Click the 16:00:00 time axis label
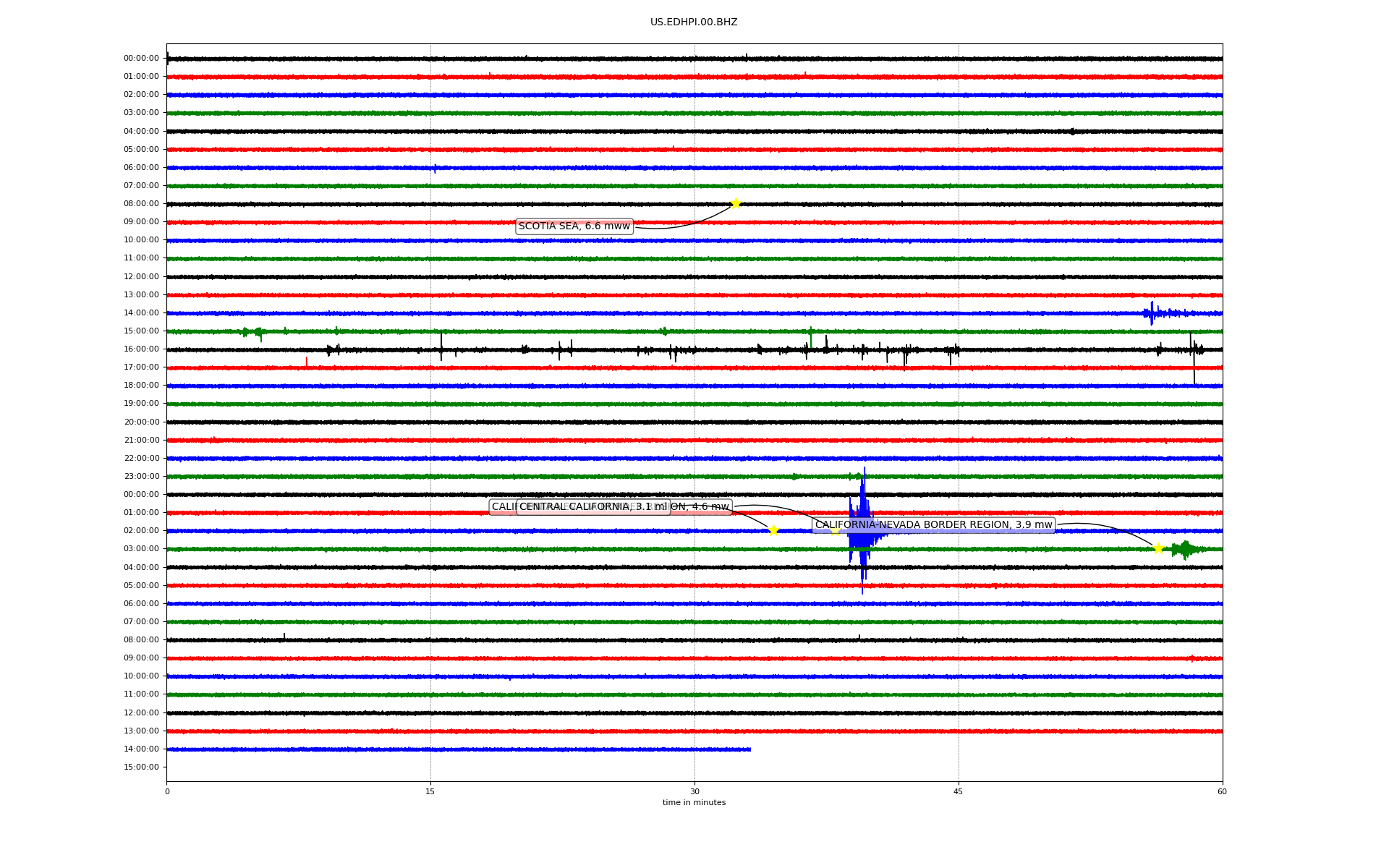 click(141, 349)
